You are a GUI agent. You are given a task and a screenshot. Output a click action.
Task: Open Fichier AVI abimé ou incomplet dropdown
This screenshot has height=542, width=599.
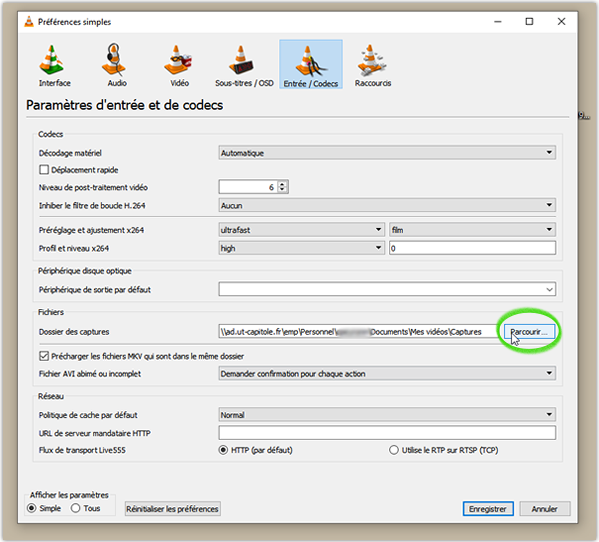[x=387, y=374]
